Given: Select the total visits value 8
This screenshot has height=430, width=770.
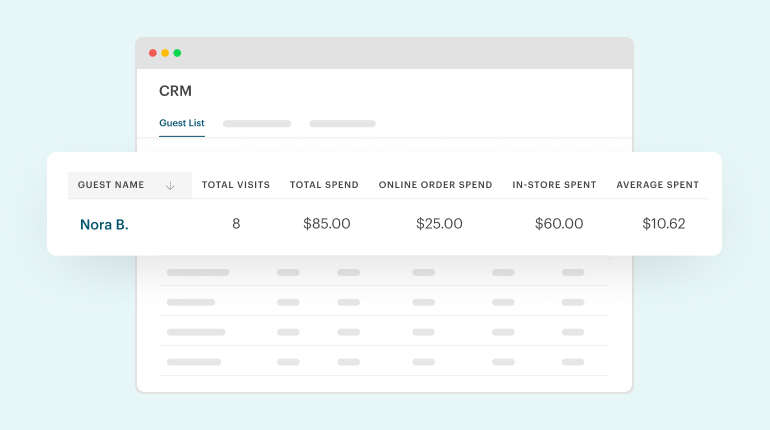Looking at the screenshot, I should click(236, 224).
